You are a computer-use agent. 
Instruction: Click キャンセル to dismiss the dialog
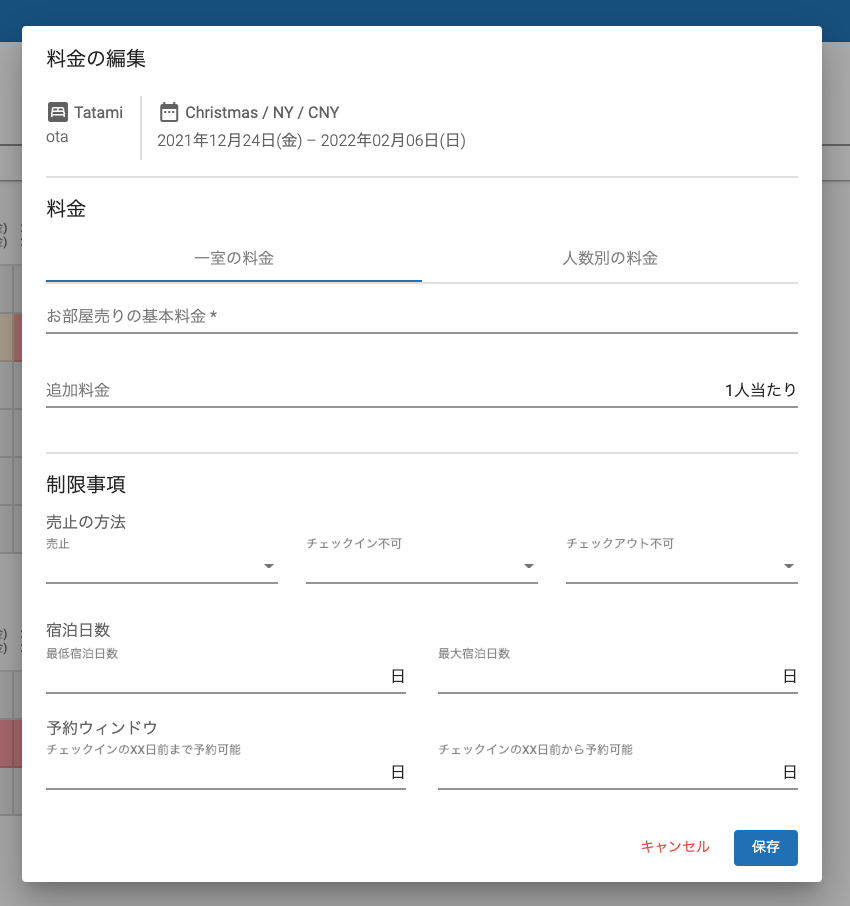pyautogui.click(x=674, y=847)
